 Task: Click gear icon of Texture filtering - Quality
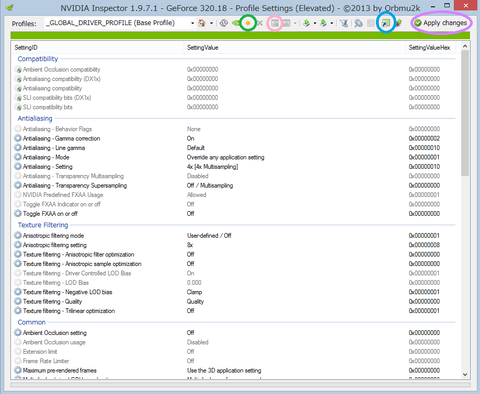(18, 301)
